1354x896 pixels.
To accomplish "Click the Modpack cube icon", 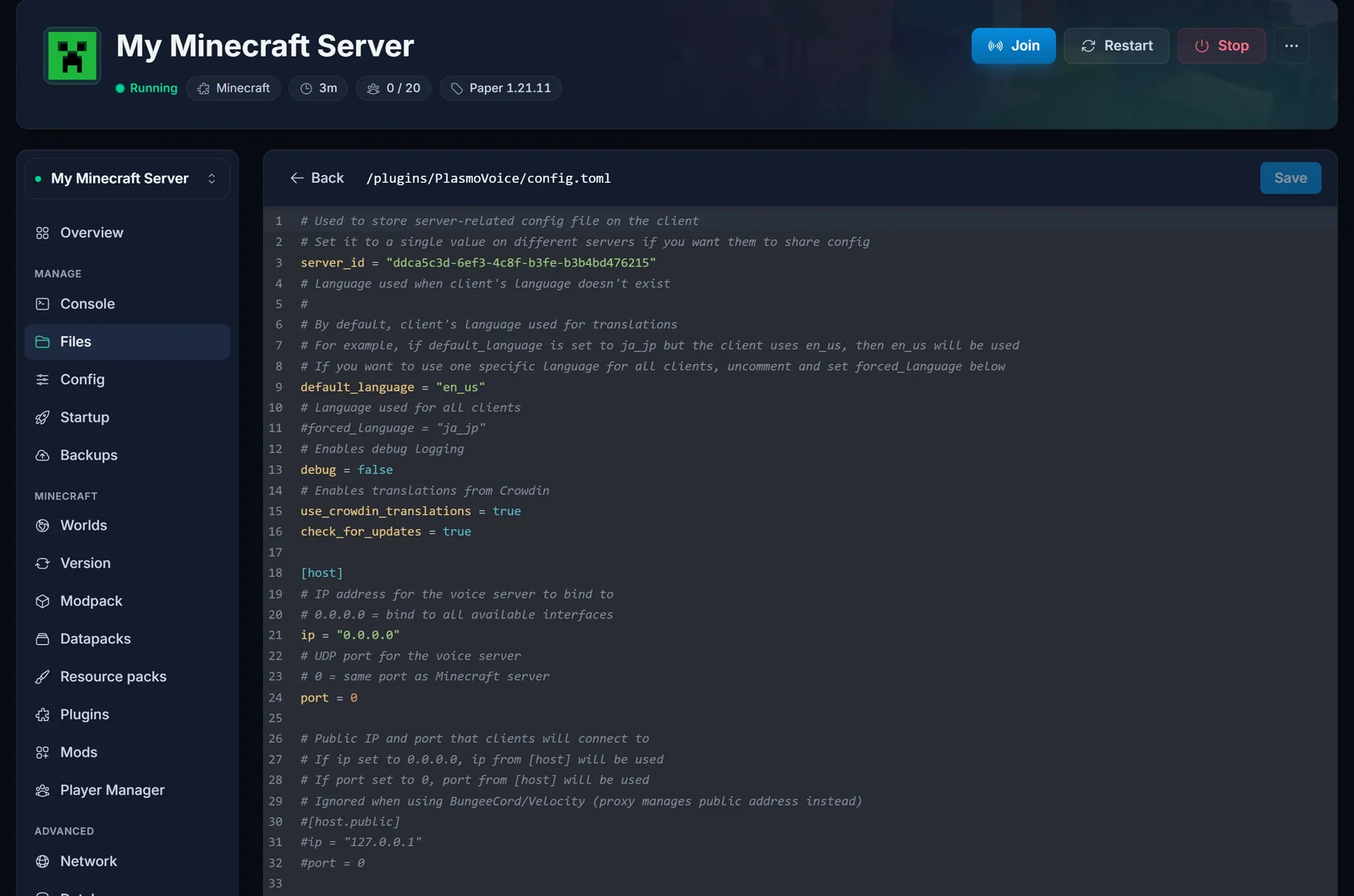I will (x=42, y=601).
